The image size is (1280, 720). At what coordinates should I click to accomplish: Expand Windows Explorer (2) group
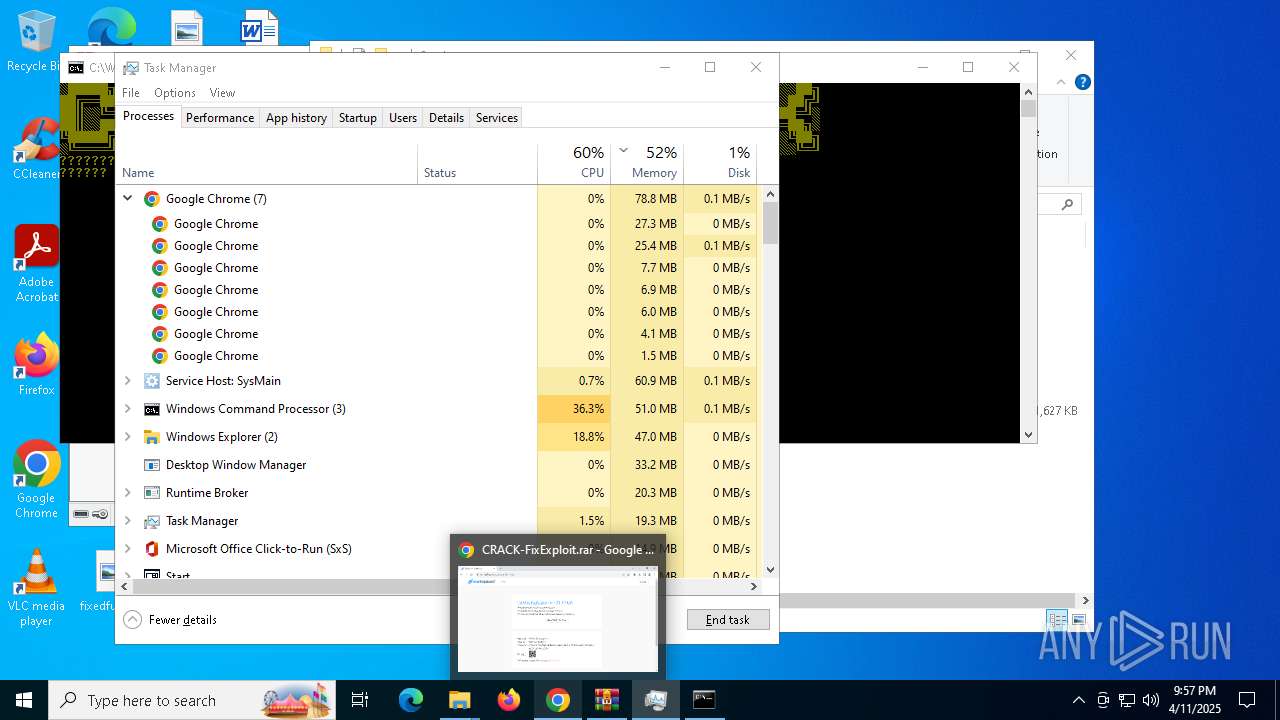tap(127, 437)
